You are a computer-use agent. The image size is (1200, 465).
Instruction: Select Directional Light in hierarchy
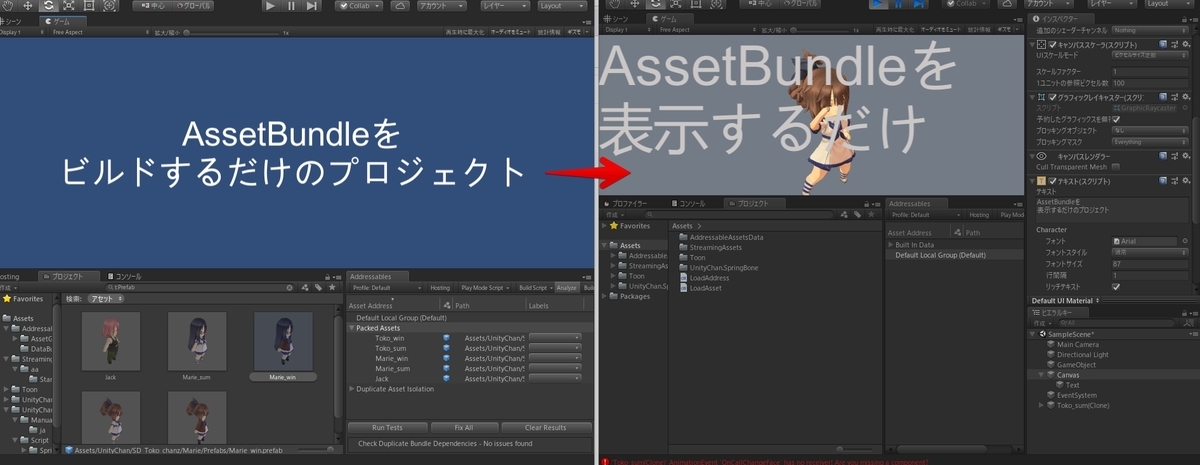[1082, 354]
